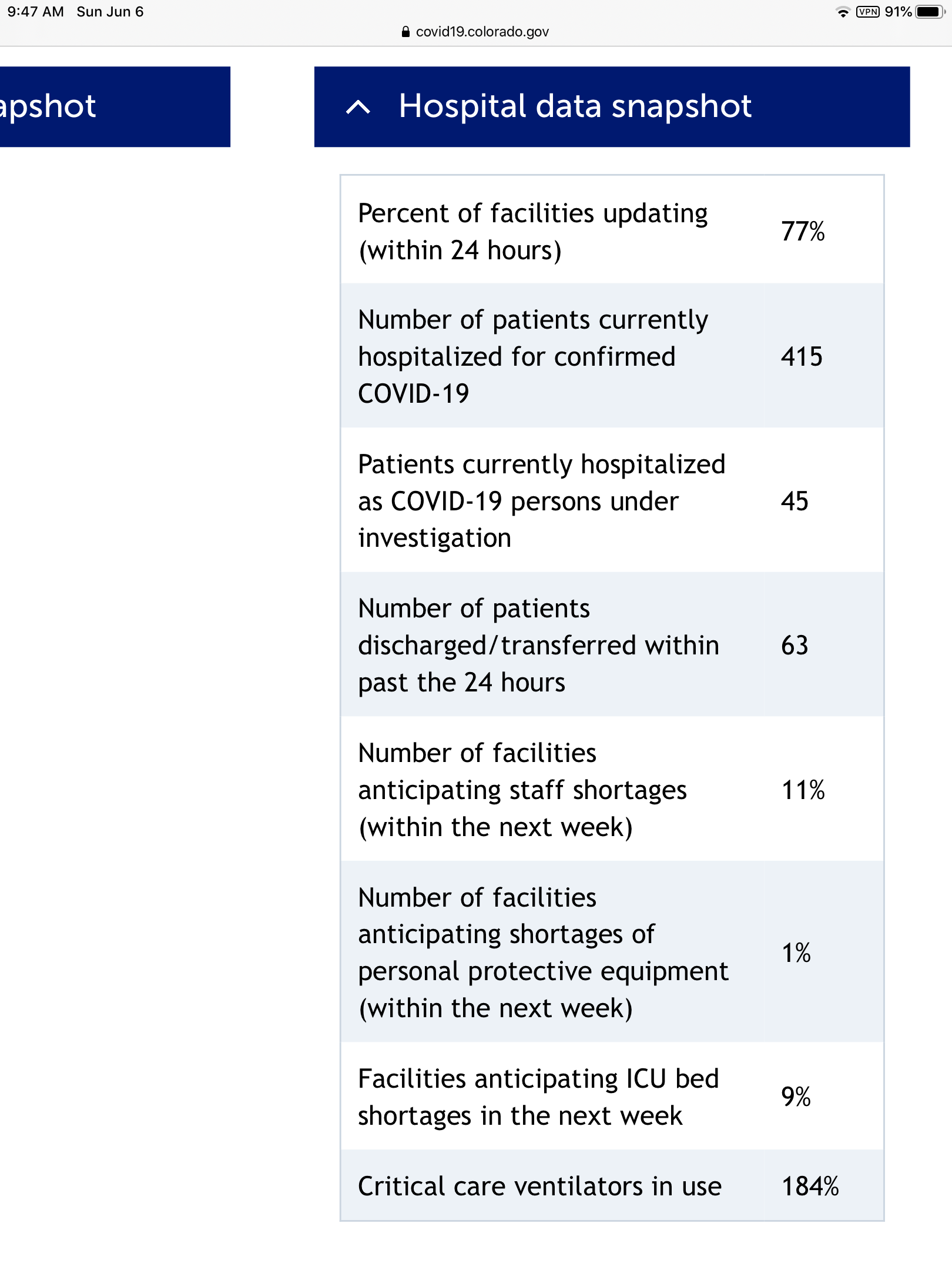Select the 184% ventilators in use value
This screenshot has height=1270, width=952.
[x=810, y=1186]
